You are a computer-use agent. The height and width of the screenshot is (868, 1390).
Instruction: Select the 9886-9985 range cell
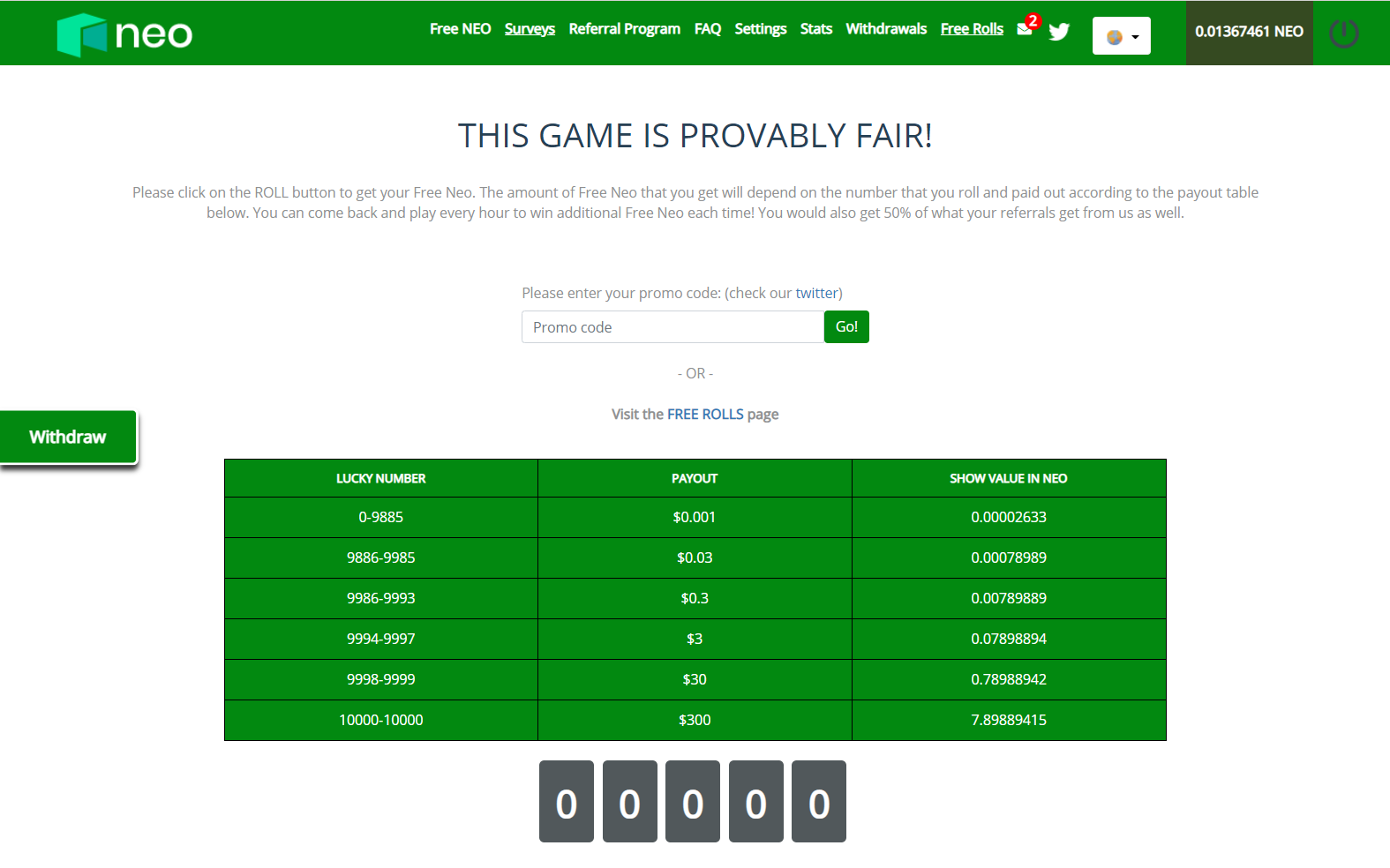[x=381, y=558]
